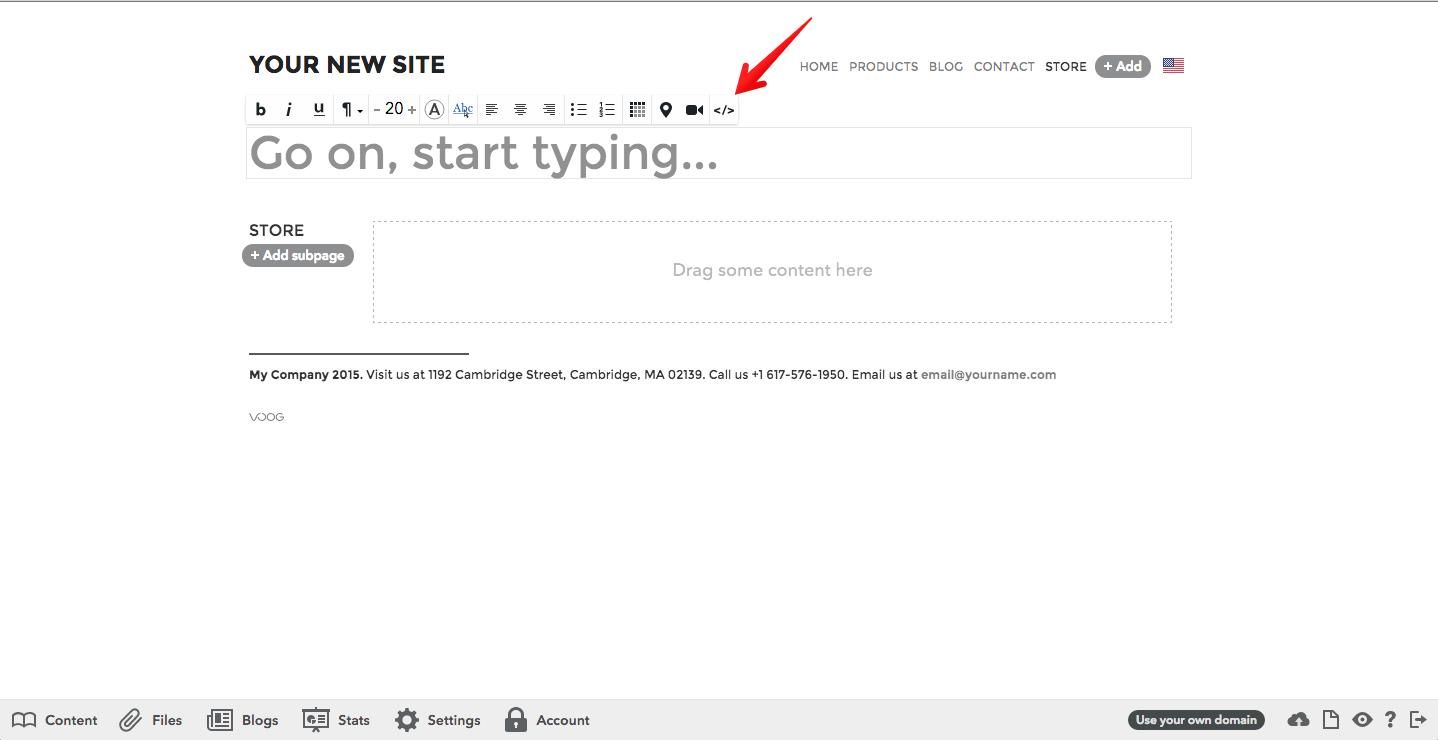Click the email@yourname.com link
Image resolution: width=1438 pixels, height=740 pixels.
tap(988, 375)
